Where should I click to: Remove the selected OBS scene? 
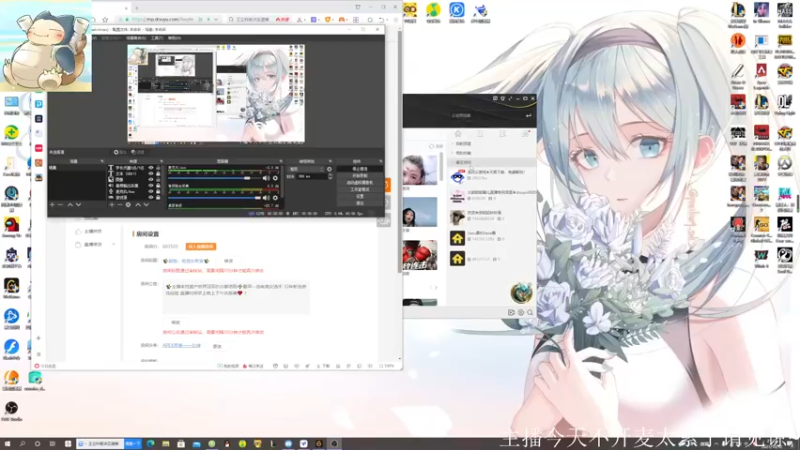click(x=60, y=205)
